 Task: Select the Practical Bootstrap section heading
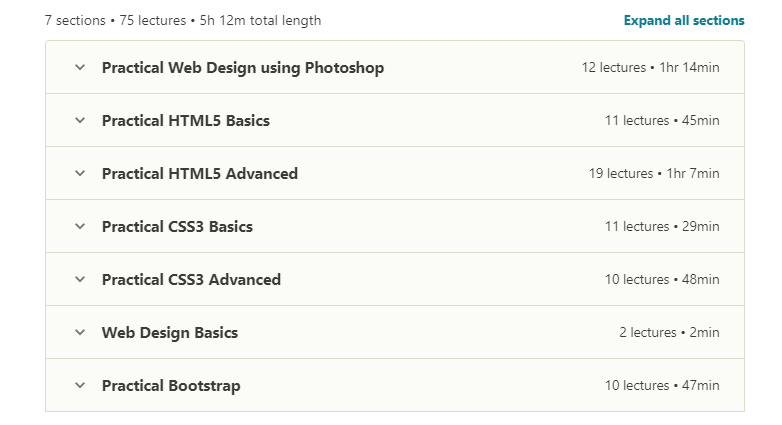coord(171,386)
